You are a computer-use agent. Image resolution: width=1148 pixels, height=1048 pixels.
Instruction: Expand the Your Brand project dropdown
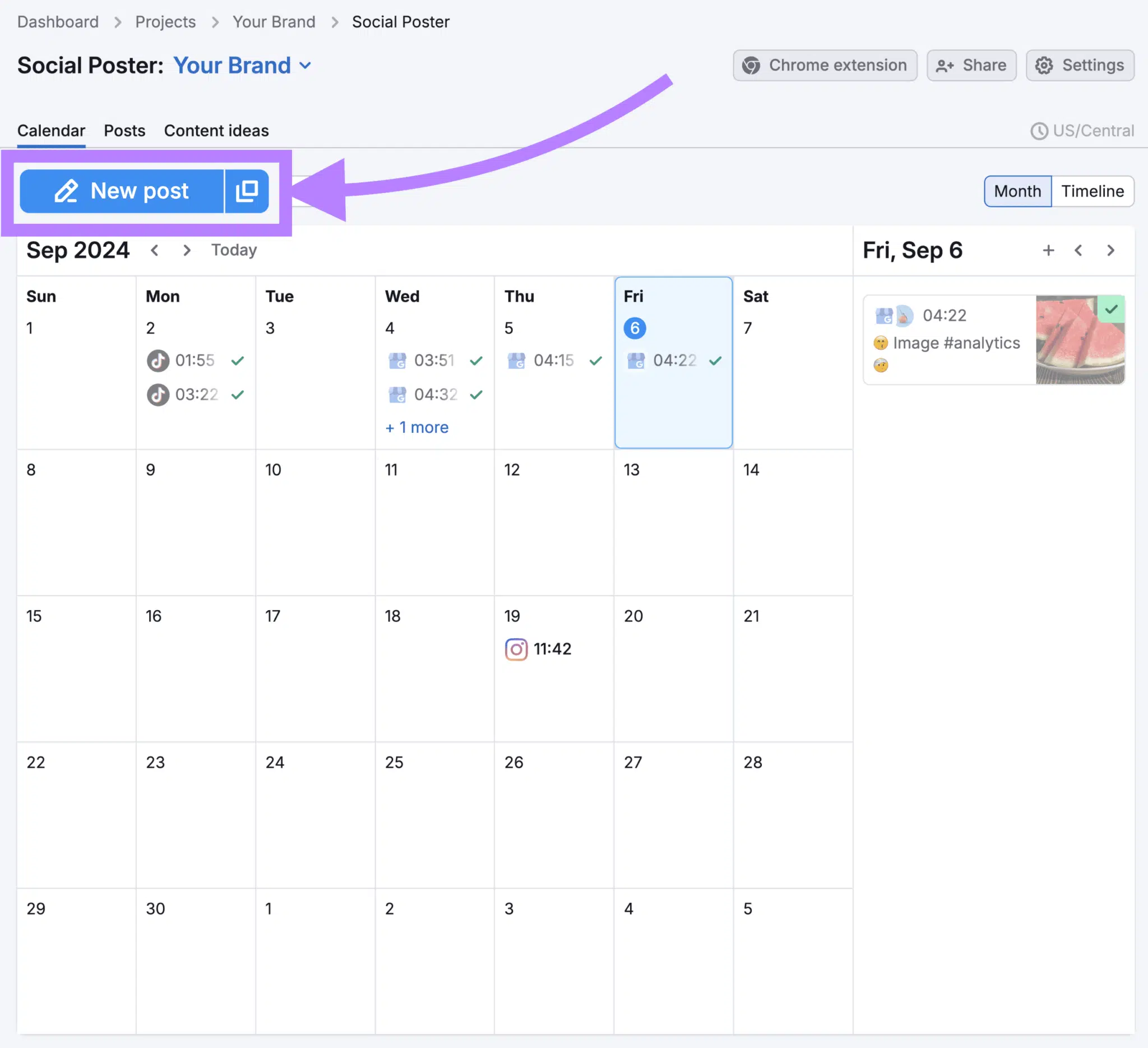tap(242, 66)
